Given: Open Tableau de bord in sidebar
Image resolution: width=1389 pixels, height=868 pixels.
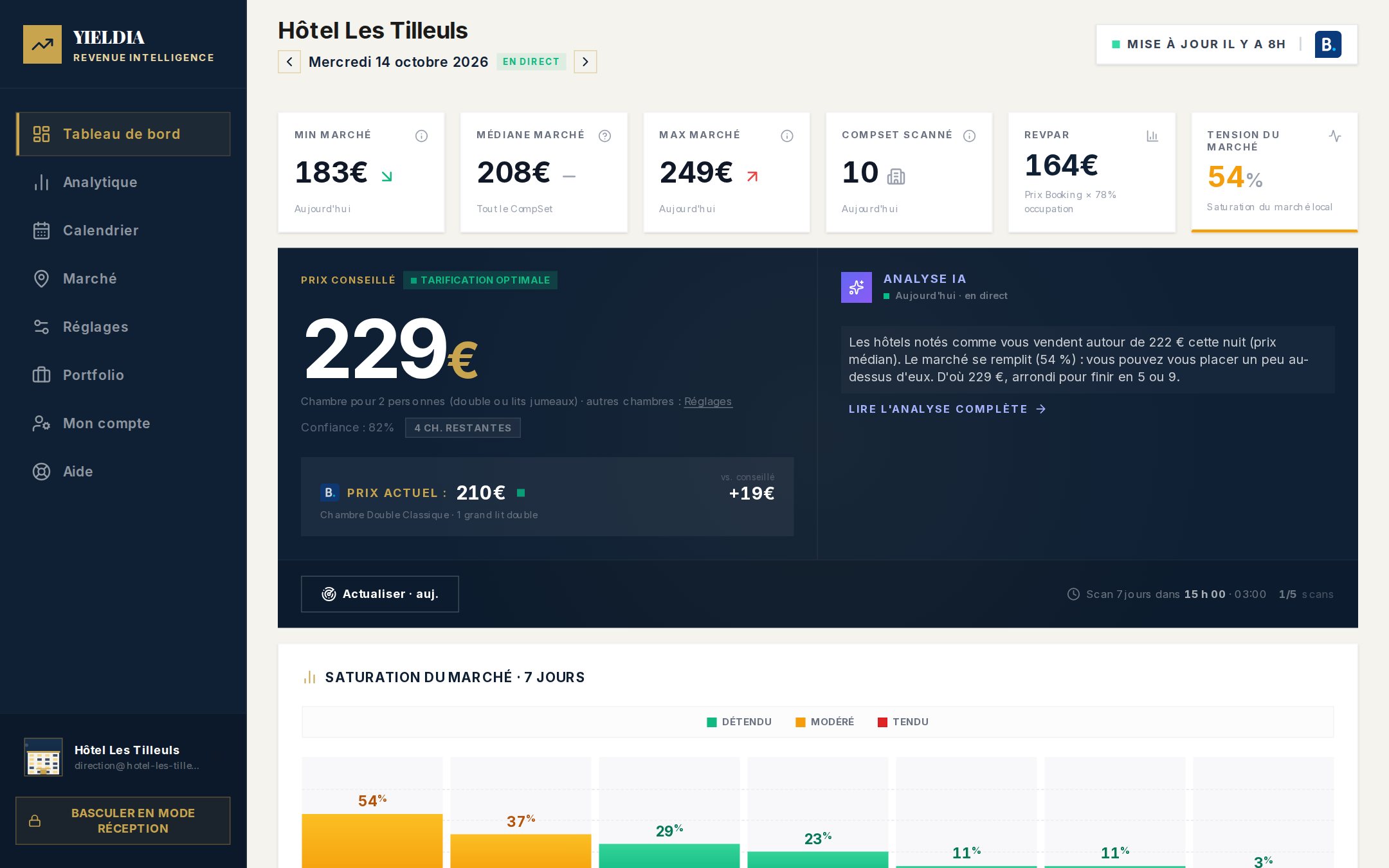Looking at the screenshot, I should [123, 134].
